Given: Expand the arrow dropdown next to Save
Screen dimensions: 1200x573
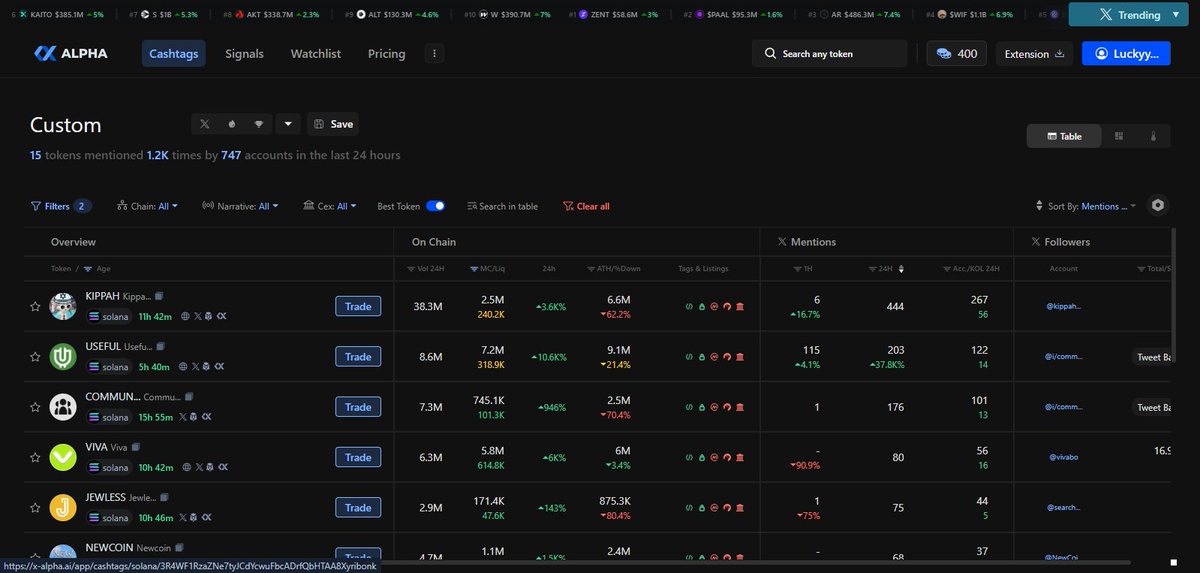Looking at the screenshot, I should [x=288, y=124].
